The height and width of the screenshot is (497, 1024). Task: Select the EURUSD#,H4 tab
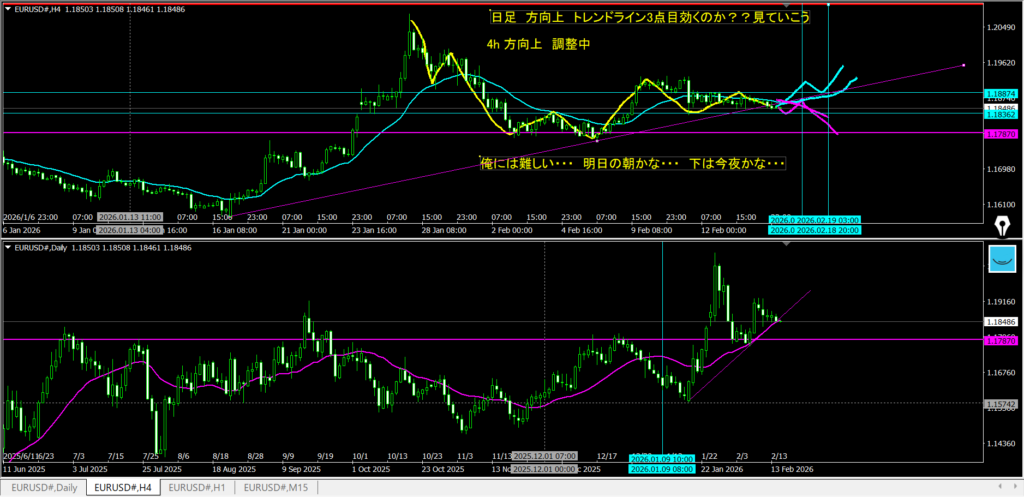coord(121,487)
